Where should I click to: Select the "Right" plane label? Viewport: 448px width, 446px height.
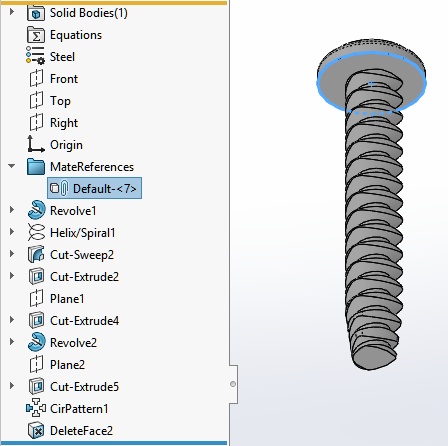click(64, 123)
